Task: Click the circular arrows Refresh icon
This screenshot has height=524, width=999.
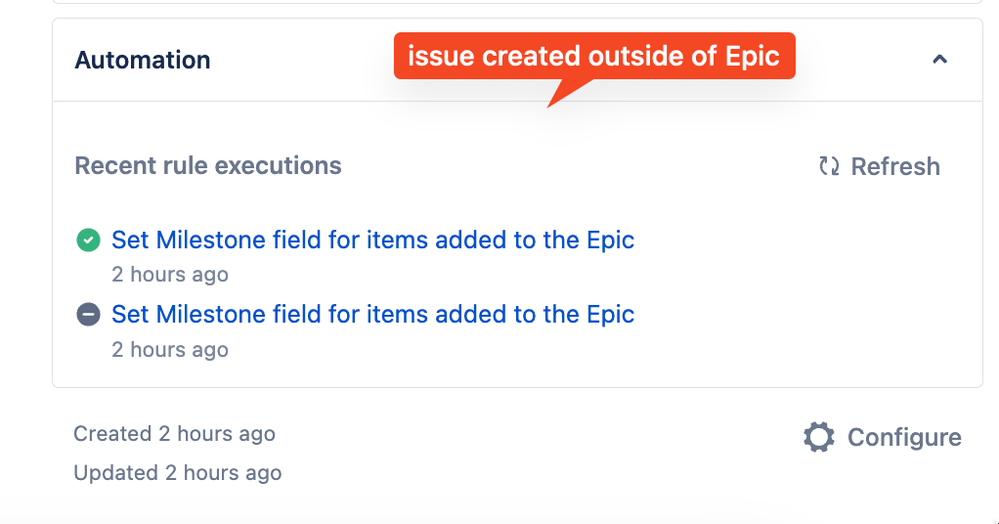Action: [x=829, y=166]
